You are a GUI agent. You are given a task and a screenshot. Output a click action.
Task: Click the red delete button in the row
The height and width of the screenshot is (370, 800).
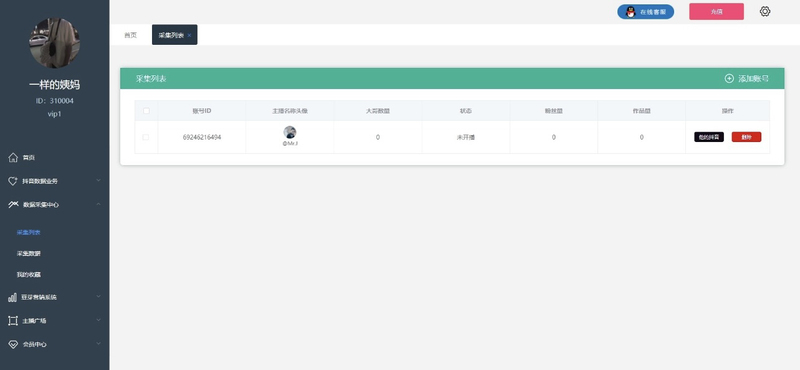(x=746, y=137)
